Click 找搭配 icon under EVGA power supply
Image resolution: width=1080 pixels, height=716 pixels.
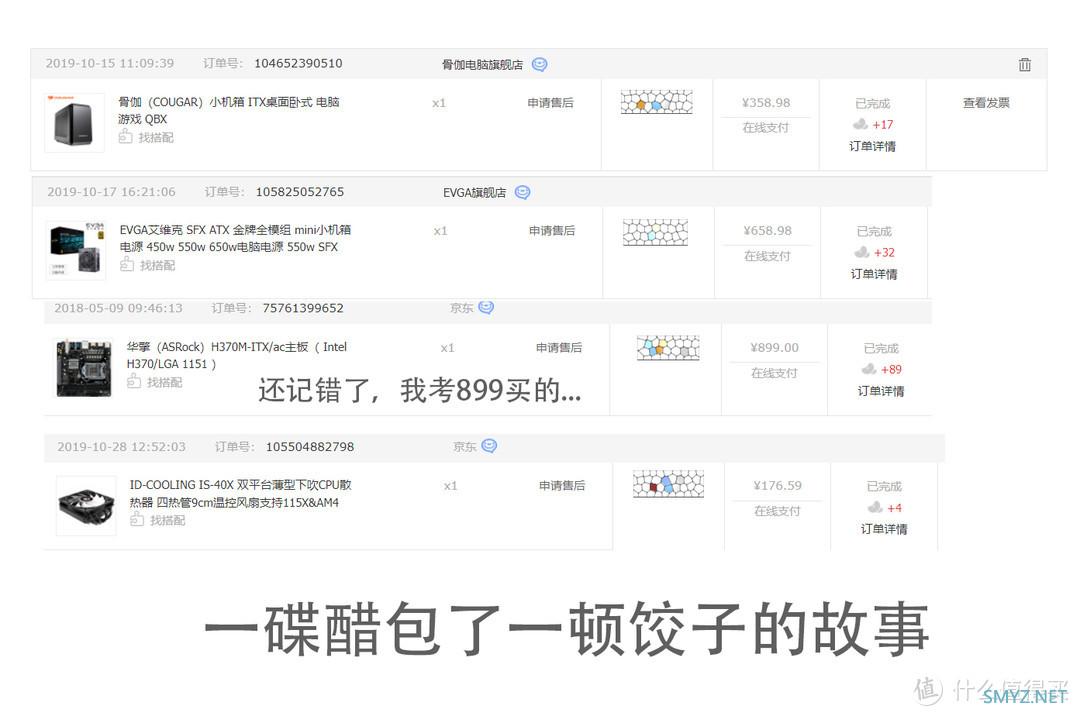click(x=127, y=264)
